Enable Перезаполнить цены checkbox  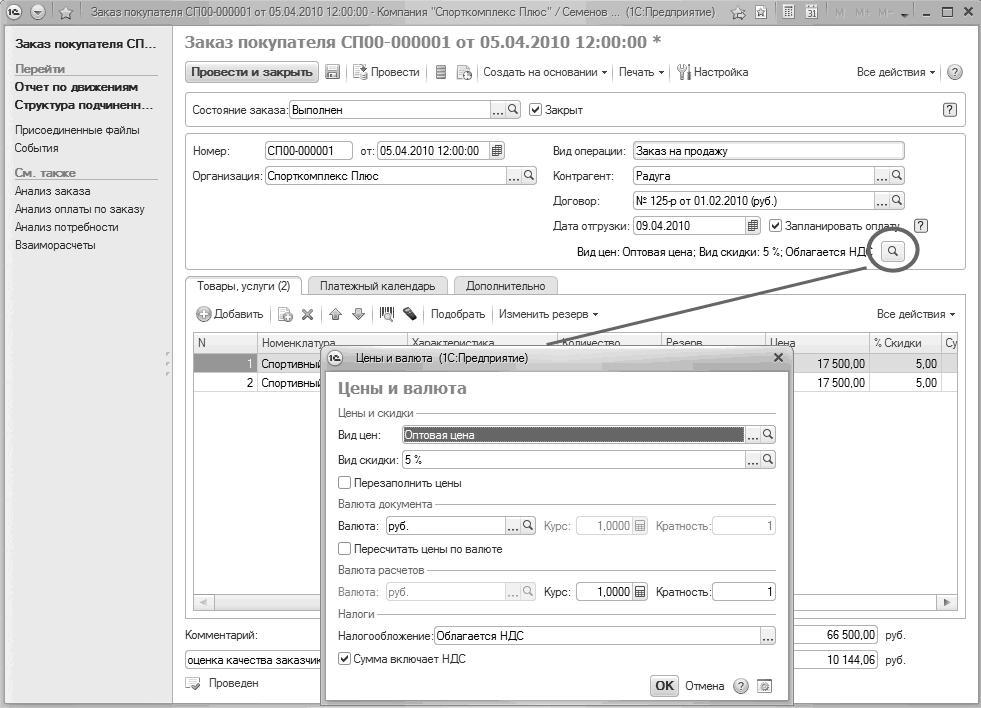344,483
